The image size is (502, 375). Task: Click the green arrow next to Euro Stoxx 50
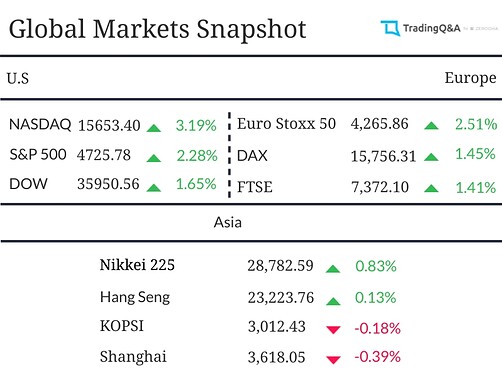click(431, 126)
